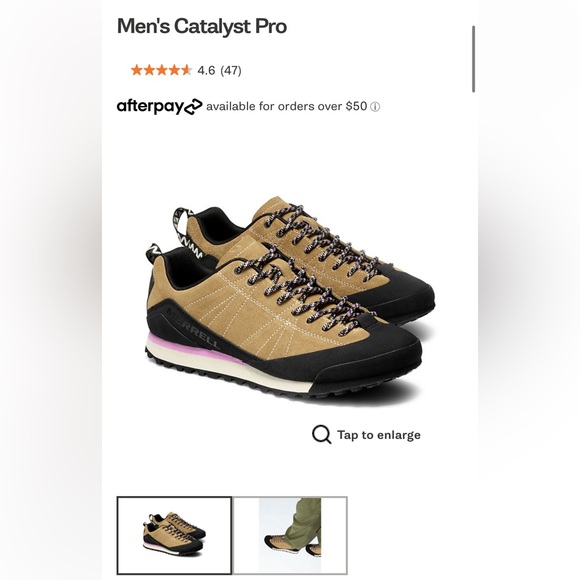Select the first shoe pair thumbnail
Screen dimensions: 580x580
coord(174,535)
